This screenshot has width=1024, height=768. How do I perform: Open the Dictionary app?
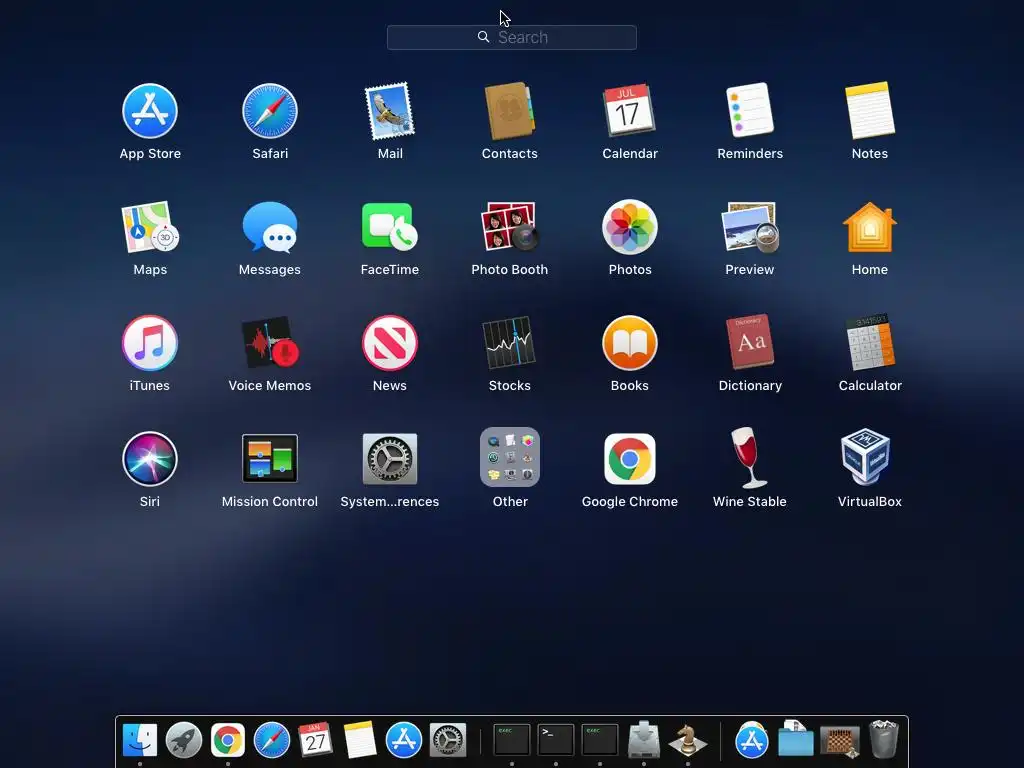pyautogui.click(x=750, y=342)
